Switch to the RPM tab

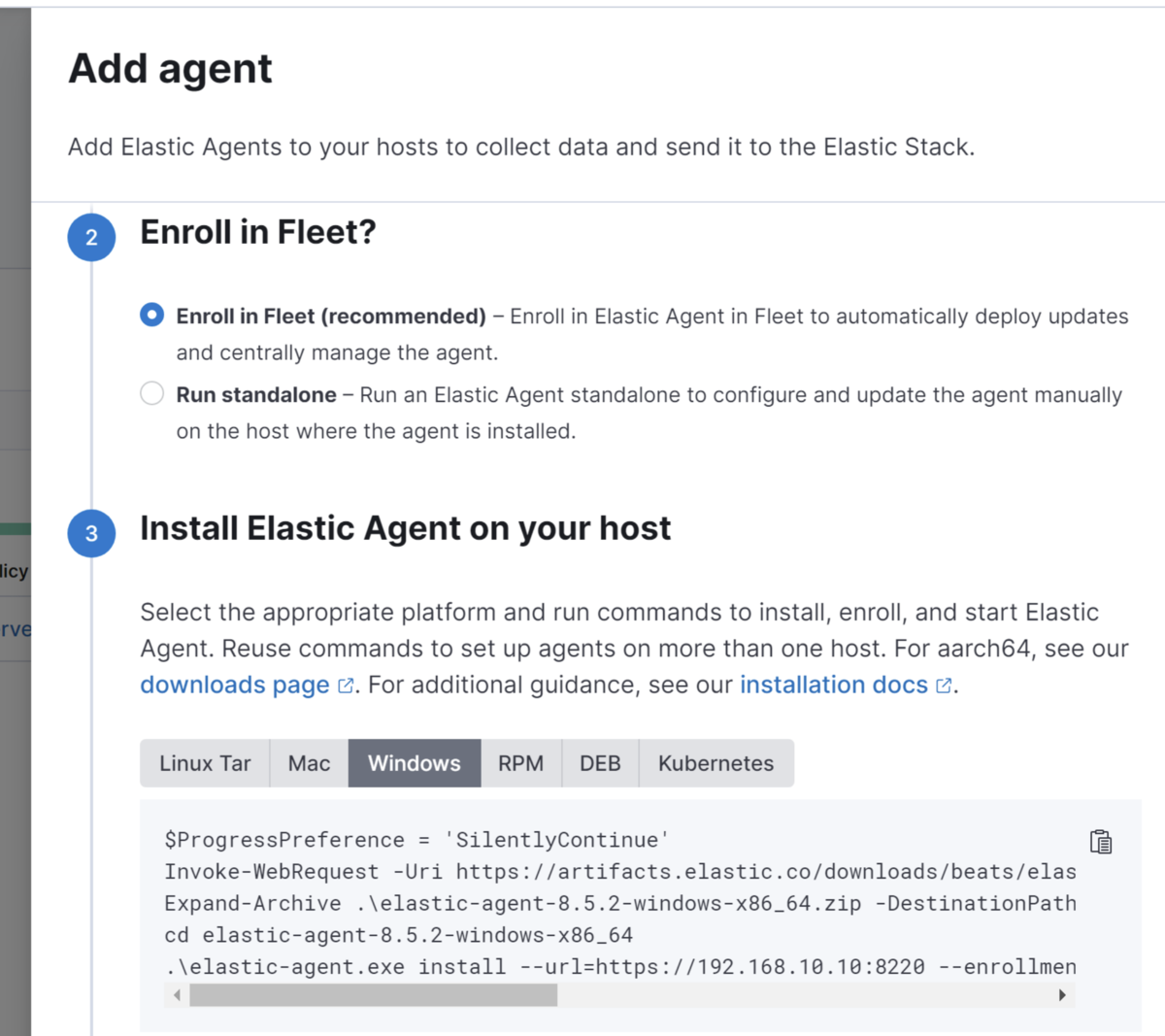[x=520, y=763]
